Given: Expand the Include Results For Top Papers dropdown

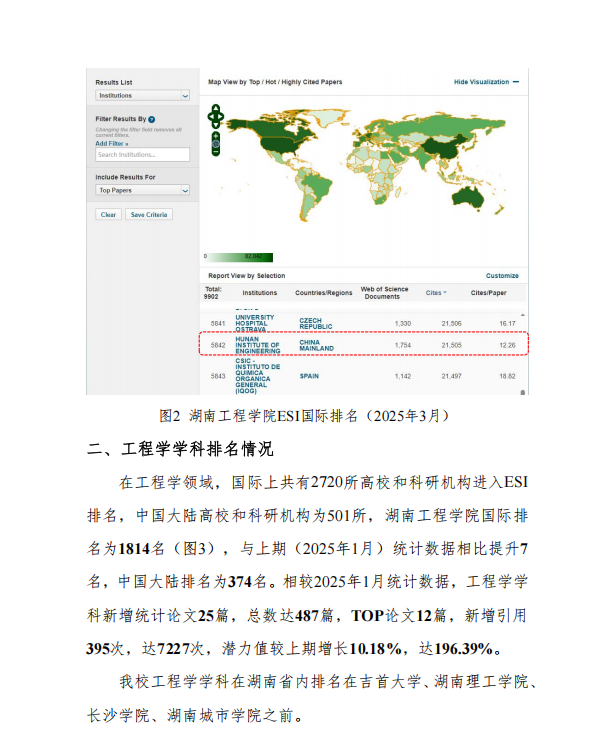Looking at the screenshot, I should (x=142, y=189).
